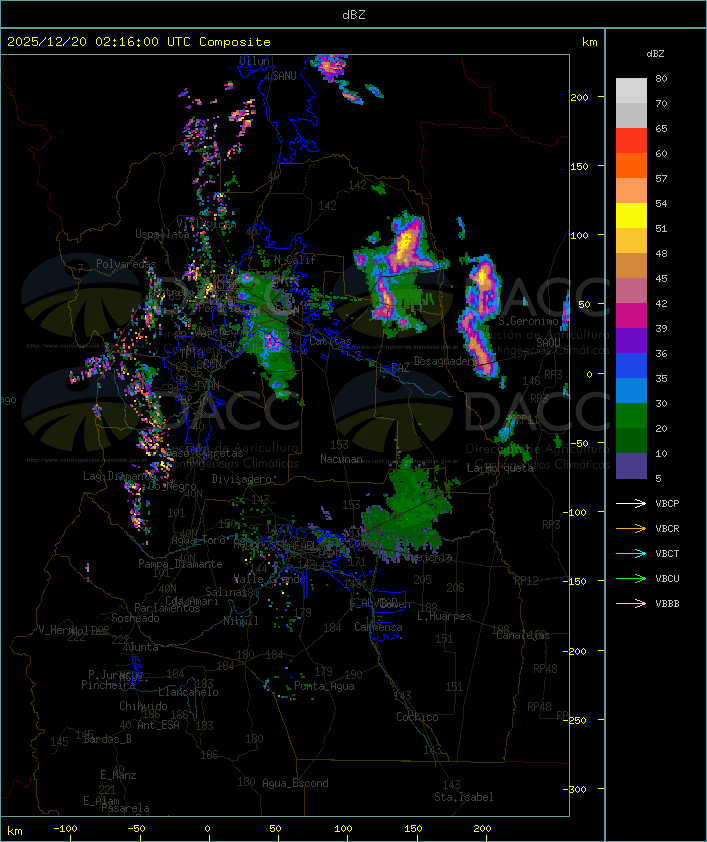
Task: Pick the dark orange 57–60 dBZ swatch
Action: coord(631,165)
